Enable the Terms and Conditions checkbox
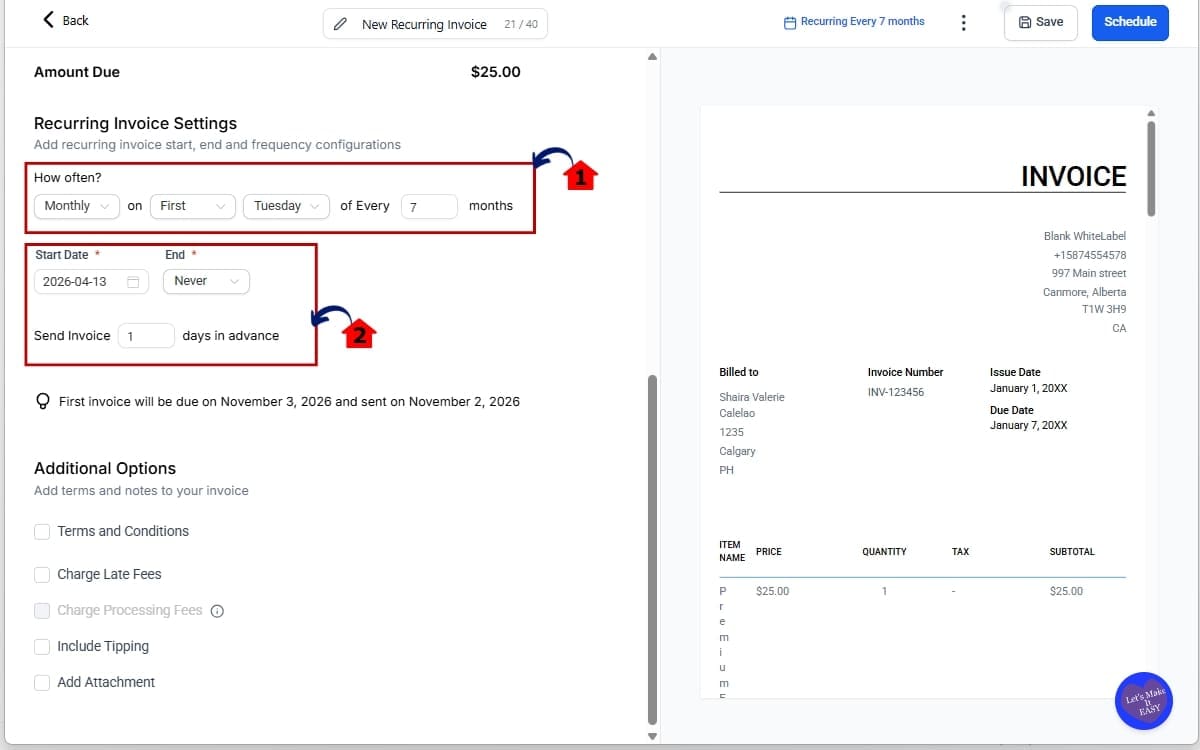Image resolution: width=1200 pixels, height=750 pixels. [x=42, y=531]
